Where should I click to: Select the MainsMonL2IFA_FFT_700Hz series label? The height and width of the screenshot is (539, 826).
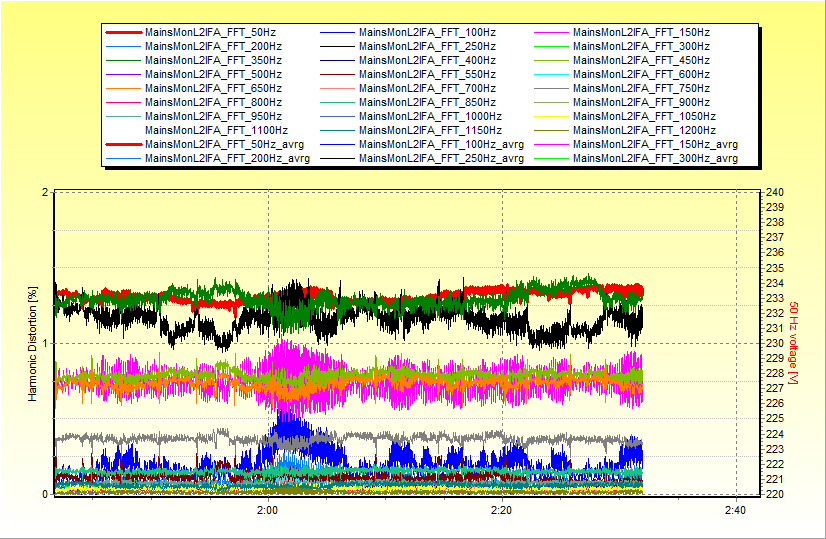tap(427, 89)
